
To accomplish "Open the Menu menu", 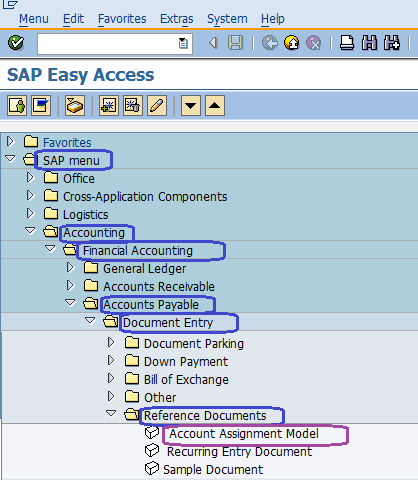I will point(34,19).
